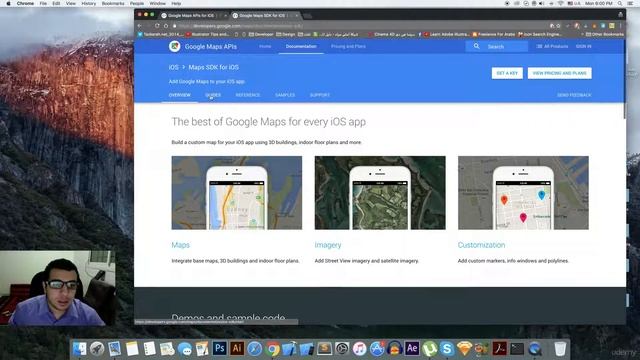Open the Developer bookmarks folder
Viewport: 640px width, 360px height.
click(261, 34)
